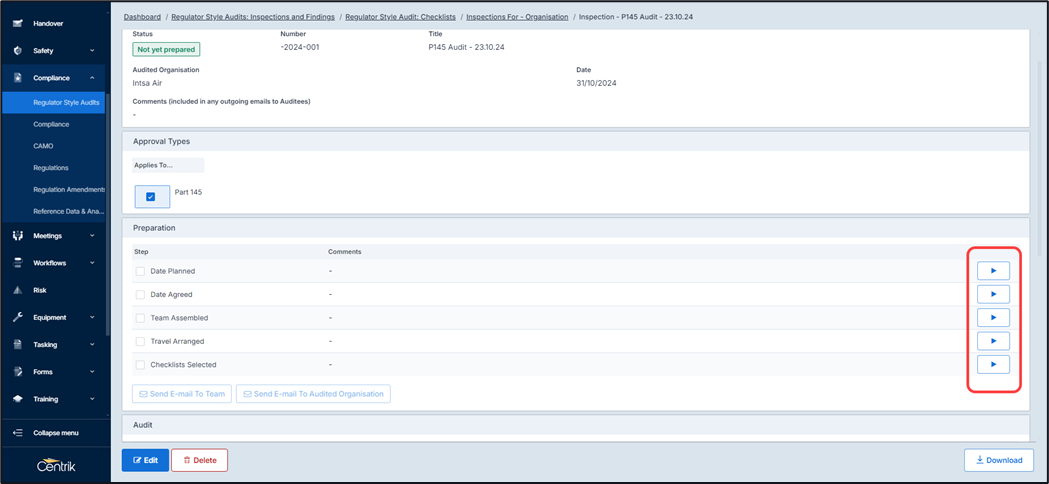
Task: Open the Dashboard breadcrumb link
Action: pos(142,17)
